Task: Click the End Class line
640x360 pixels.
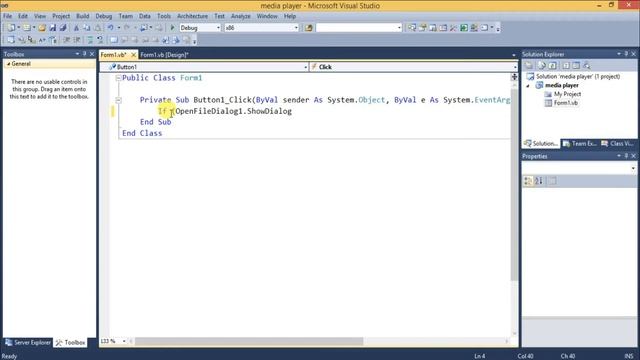Action: click(x=142, y=133)
